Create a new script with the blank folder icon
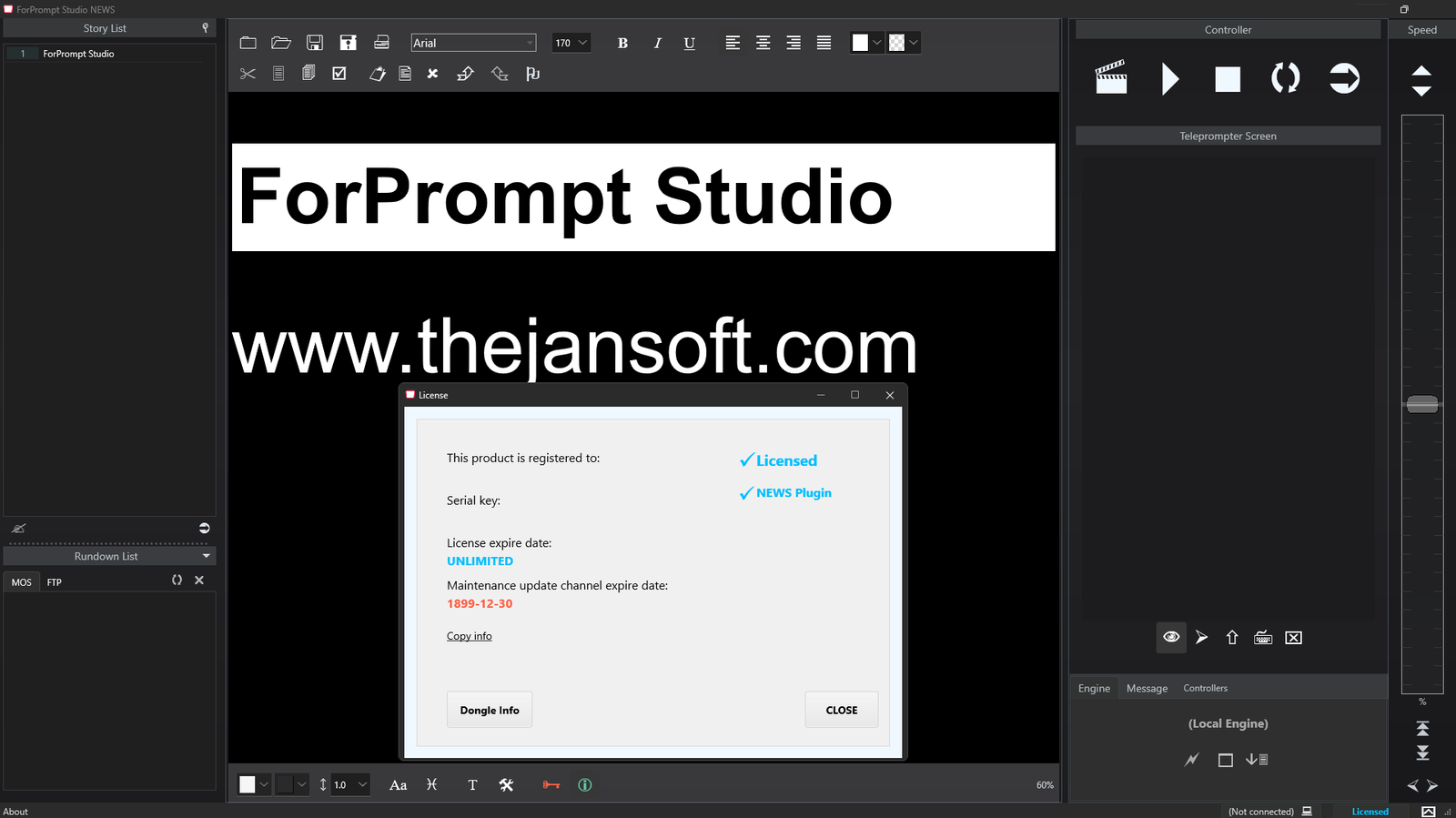 (248, 43)
